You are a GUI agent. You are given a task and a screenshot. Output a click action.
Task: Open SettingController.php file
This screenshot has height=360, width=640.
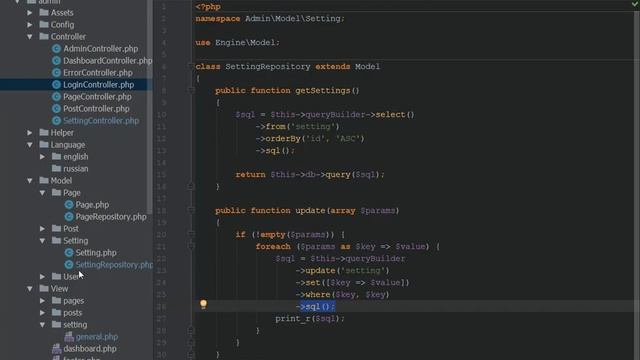[x=101, y=121]
